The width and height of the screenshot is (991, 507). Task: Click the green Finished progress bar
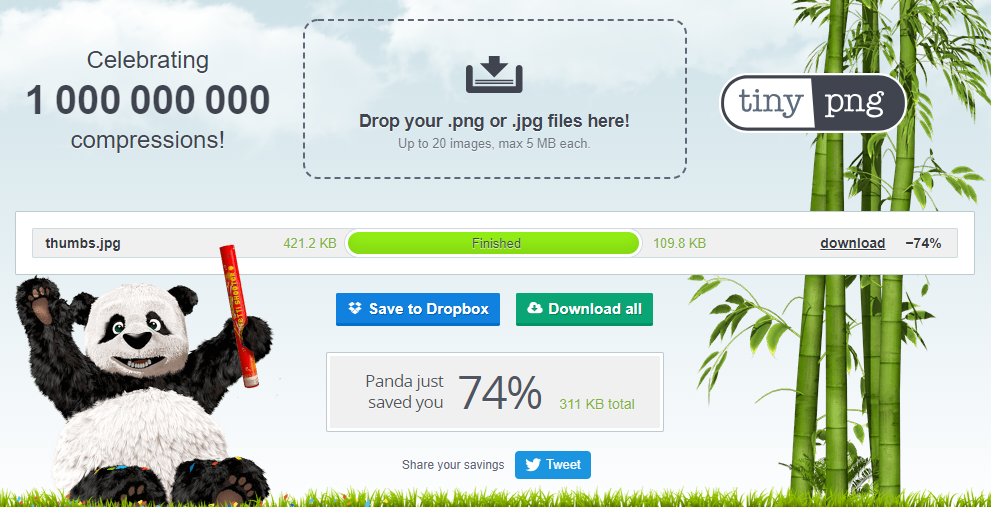point(494,243)
